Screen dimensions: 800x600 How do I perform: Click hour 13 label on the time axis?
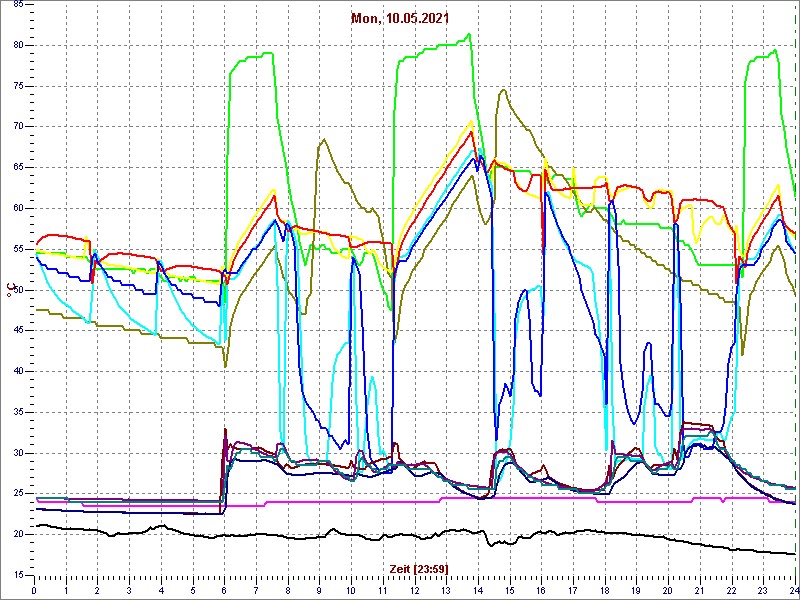446,590
